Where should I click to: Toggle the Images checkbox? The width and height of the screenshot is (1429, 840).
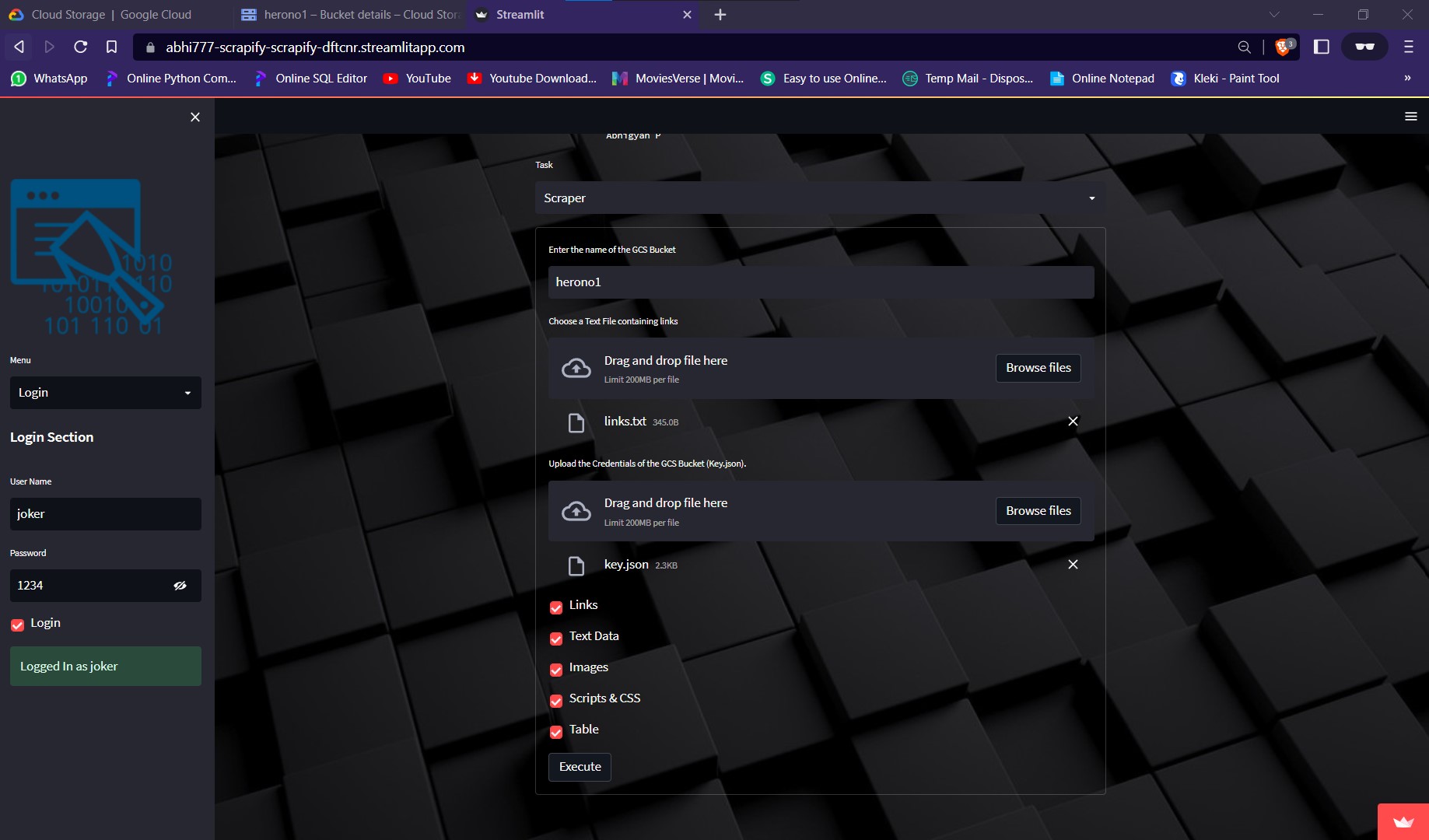[556, 670]
